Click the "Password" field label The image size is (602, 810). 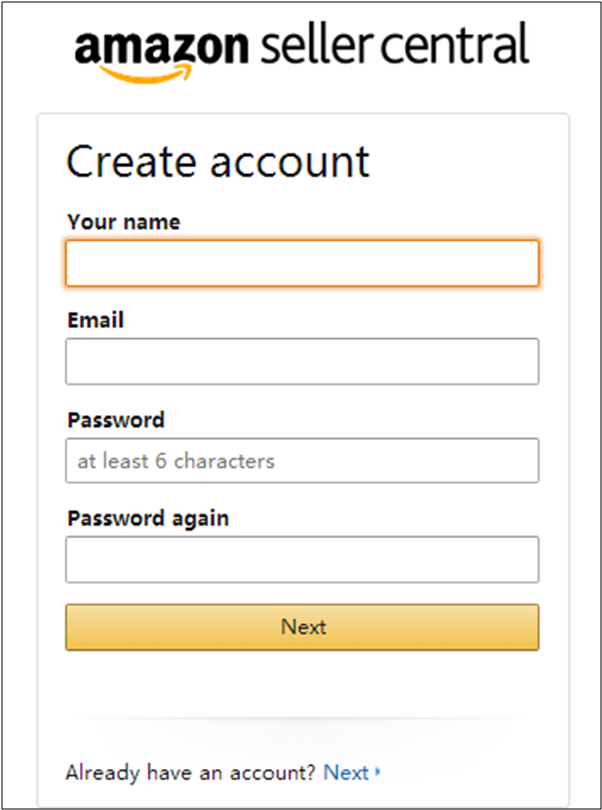[116, 420]
